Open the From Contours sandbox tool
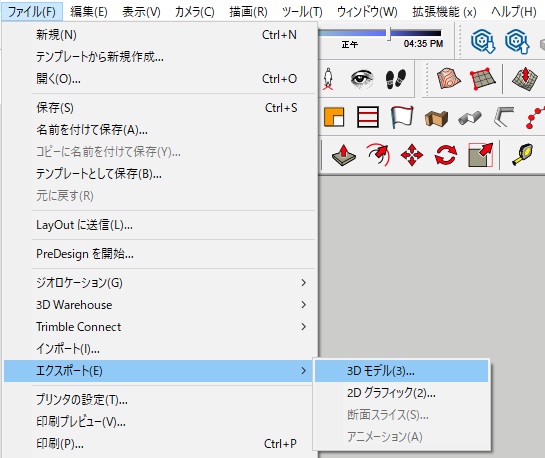Viewport: 545px width, 458px height. pyautogui.click(x=448, y=78)
